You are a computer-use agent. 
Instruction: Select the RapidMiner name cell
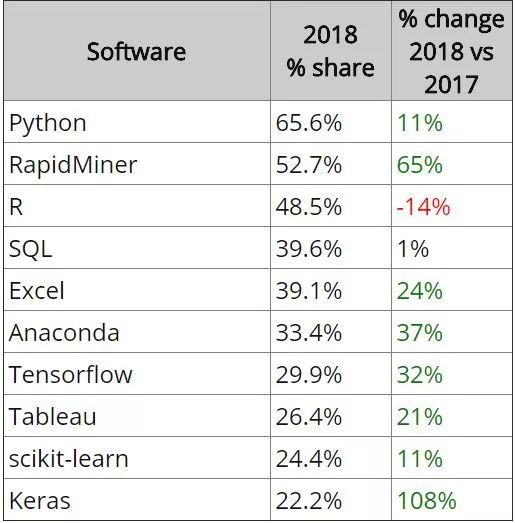tap(137, 164)
